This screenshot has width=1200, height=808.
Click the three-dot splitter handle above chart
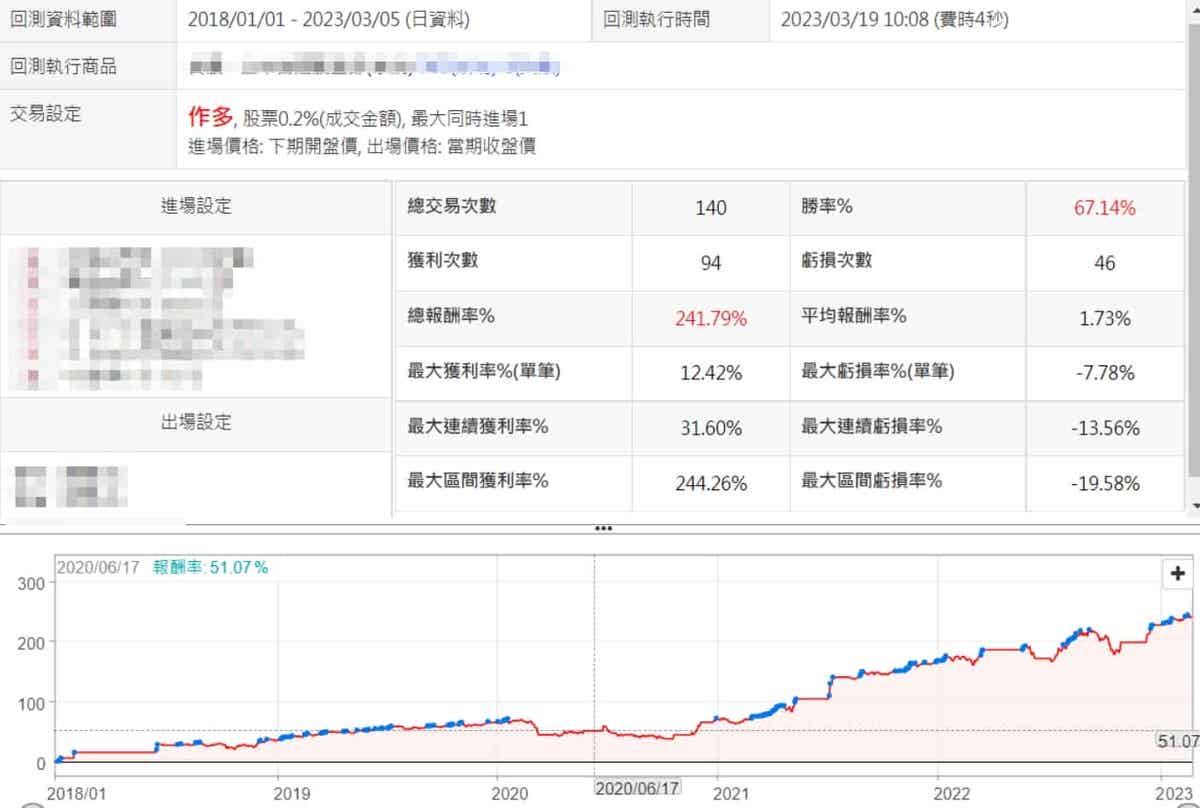pos(602,527)
